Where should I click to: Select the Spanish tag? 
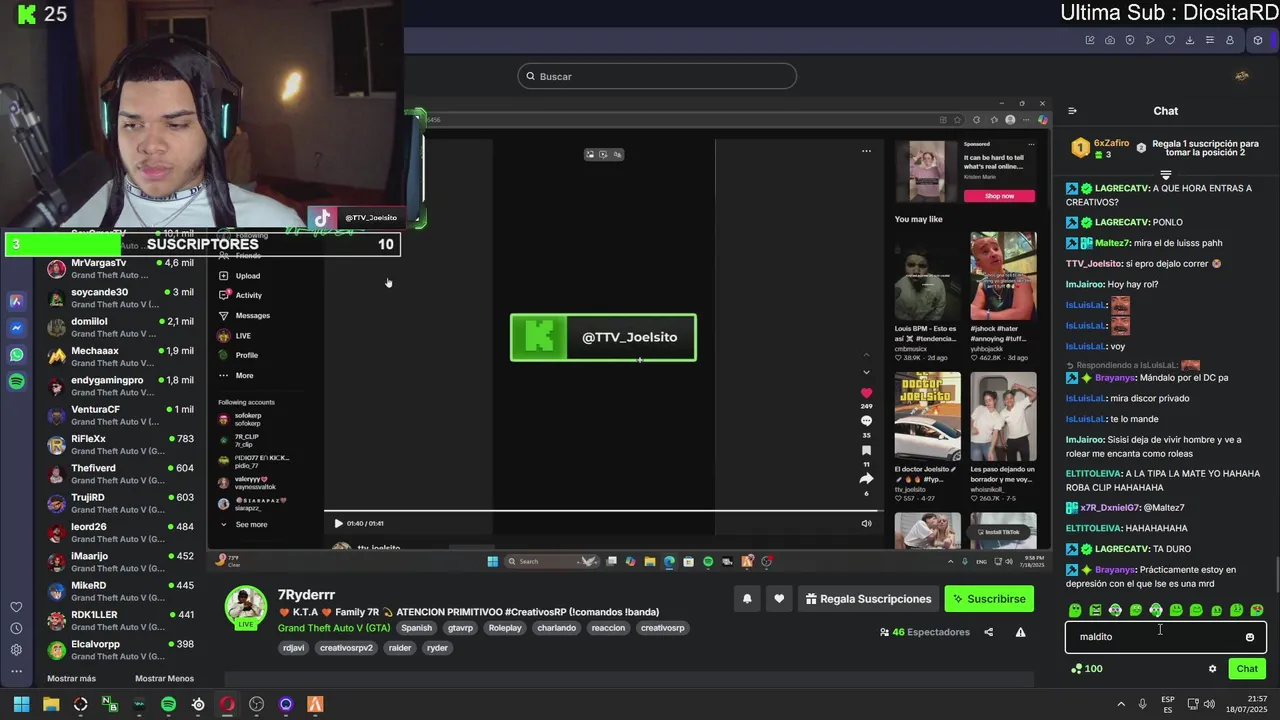tap(416, 628)
